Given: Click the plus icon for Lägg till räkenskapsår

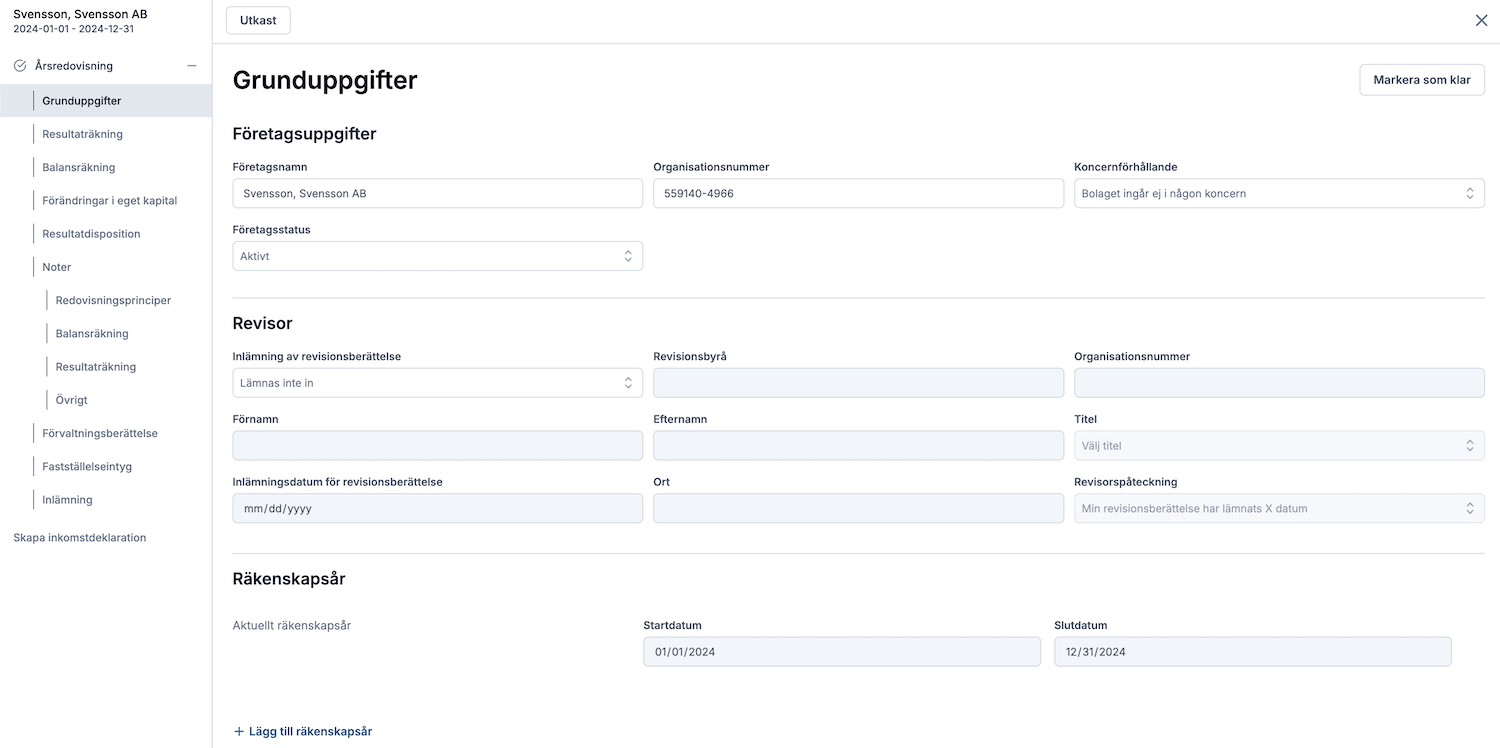Looking at the screenshot, I should coord(239,732).
